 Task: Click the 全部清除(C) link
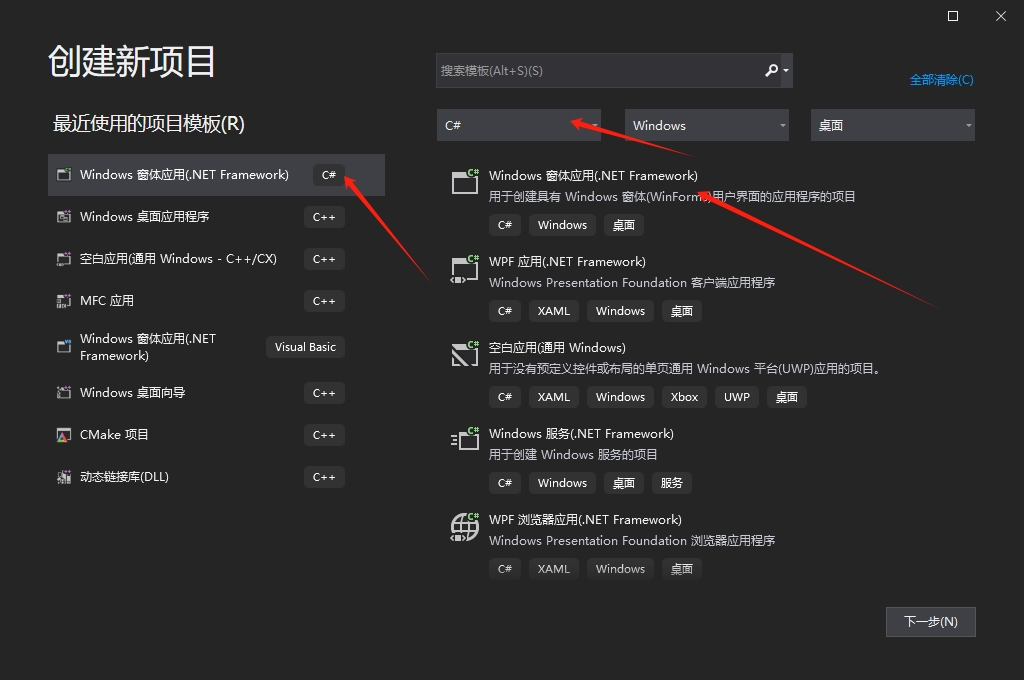pyautogui.click(x=941, y=80)
